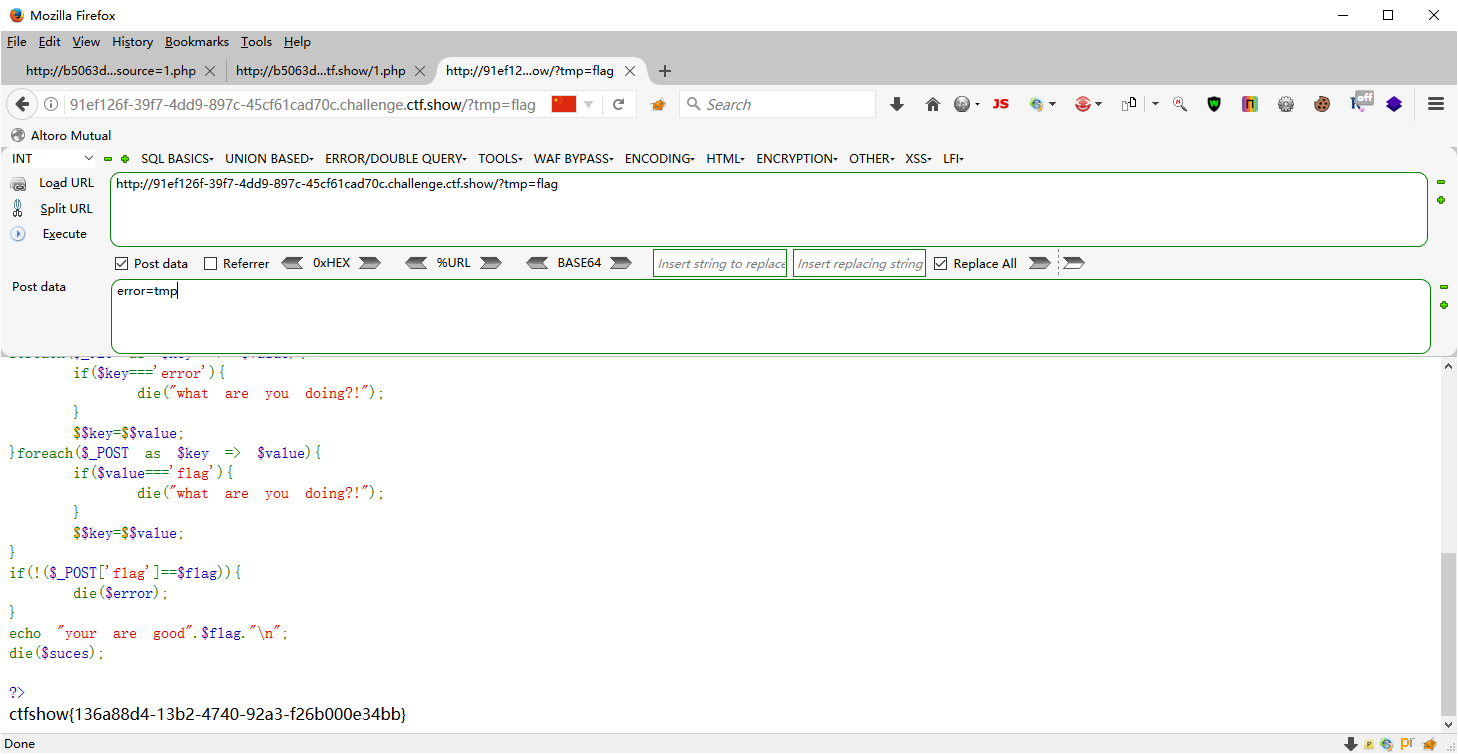Open the cookie manager extension icon
The width and height of the screenshot is (1458, 754).
click(1322, 104)
